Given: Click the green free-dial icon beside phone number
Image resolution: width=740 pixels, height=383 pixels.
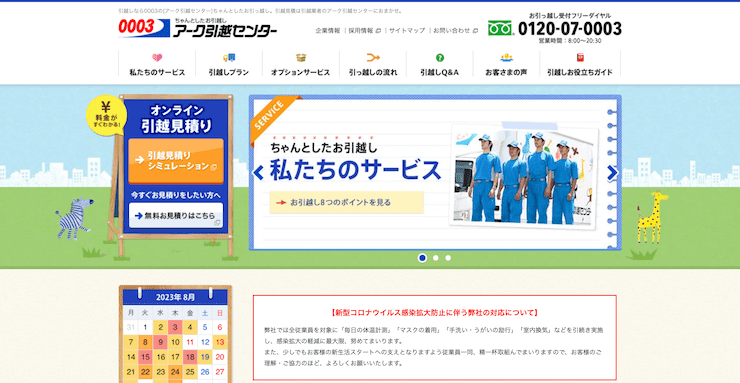Looking at the screenshot, I should pos(500,28).
